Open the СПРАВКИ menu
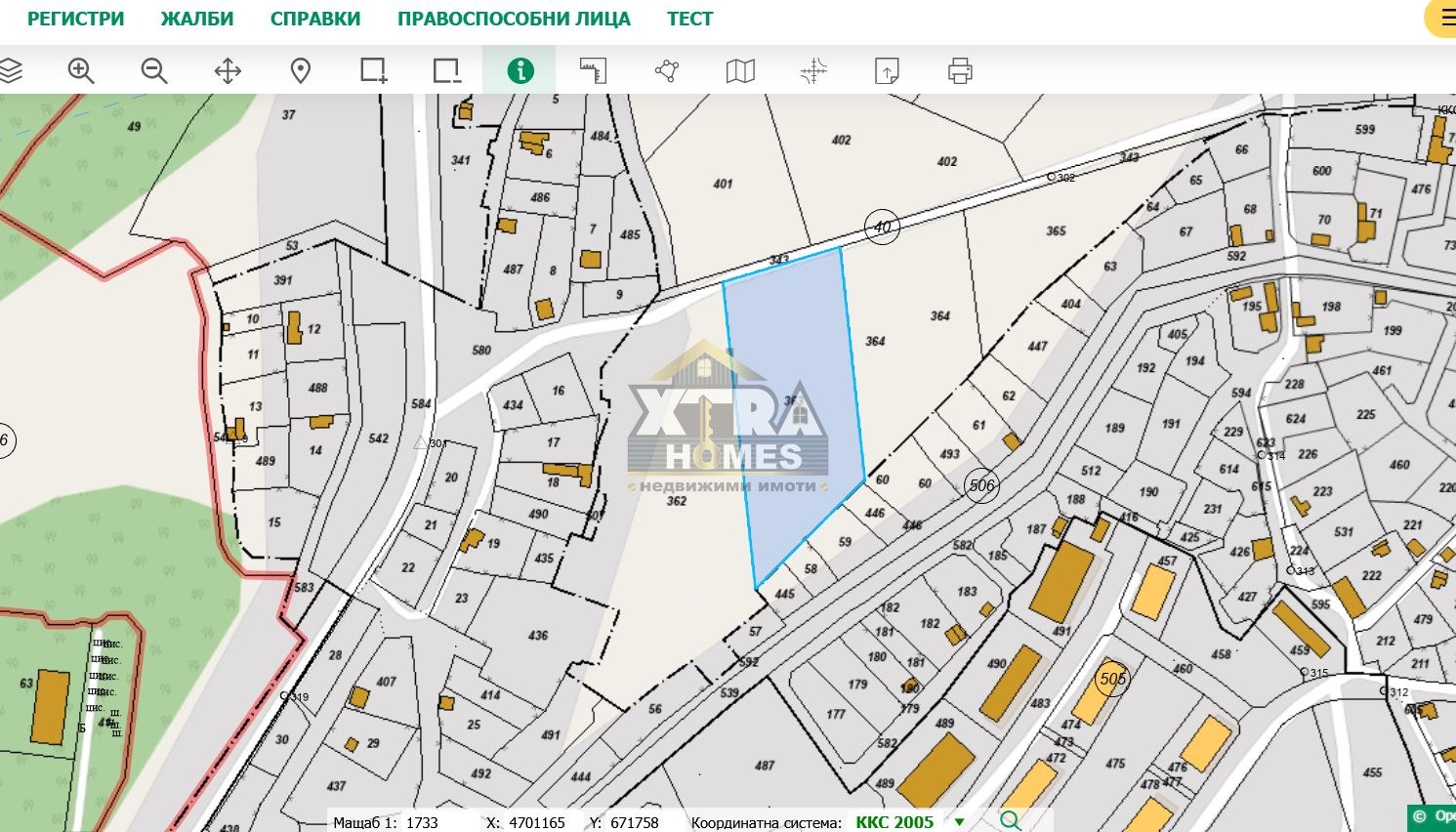1456x832 pixels. click(x=315, y=19)
